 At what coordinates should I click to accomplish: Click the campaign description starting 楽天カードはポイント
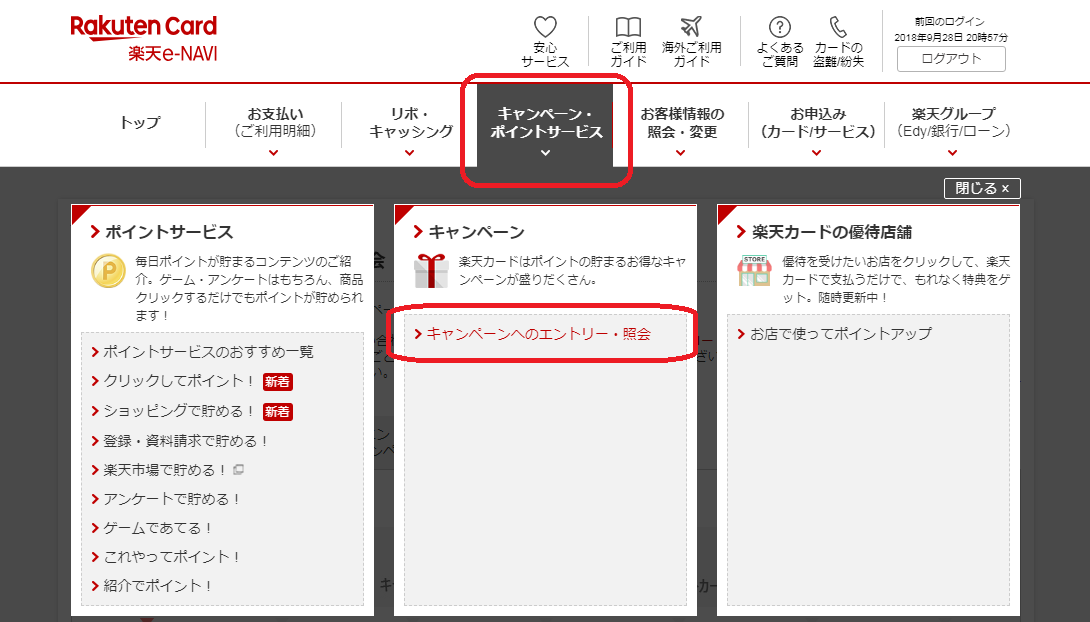(x=572, y=271)
